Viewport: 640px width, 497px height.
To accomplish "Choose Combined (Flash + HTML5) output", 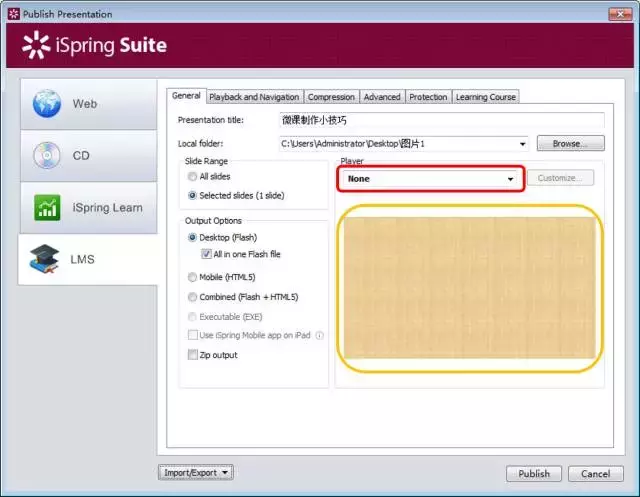I will tap(192, 297).
